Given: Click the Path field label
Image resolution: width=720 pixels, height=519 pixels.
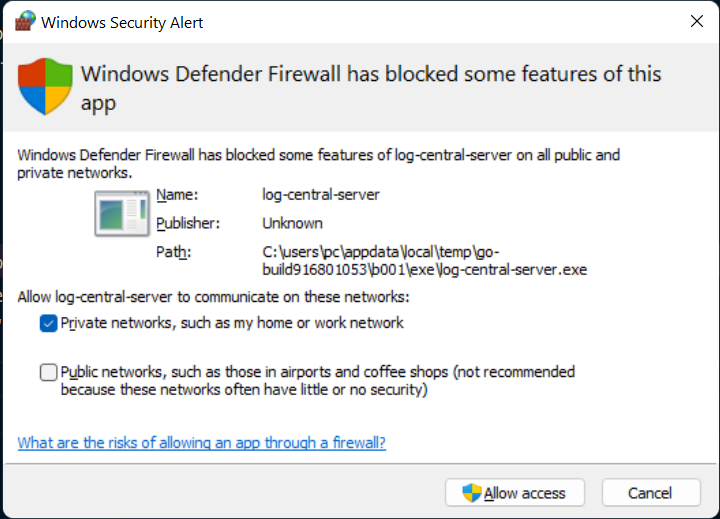Looking at the screenshot, I should [x=173, y=252].
